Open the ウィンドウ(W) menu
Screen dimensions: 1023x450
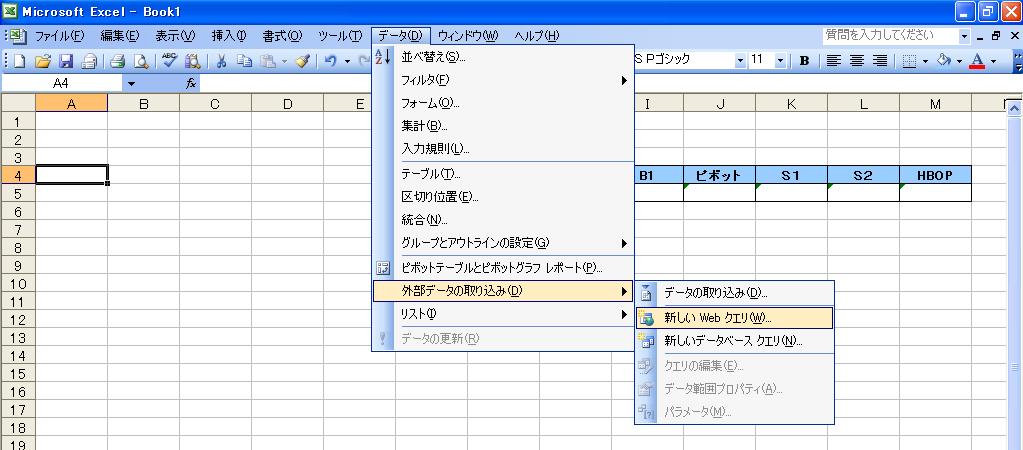(468, 36)
